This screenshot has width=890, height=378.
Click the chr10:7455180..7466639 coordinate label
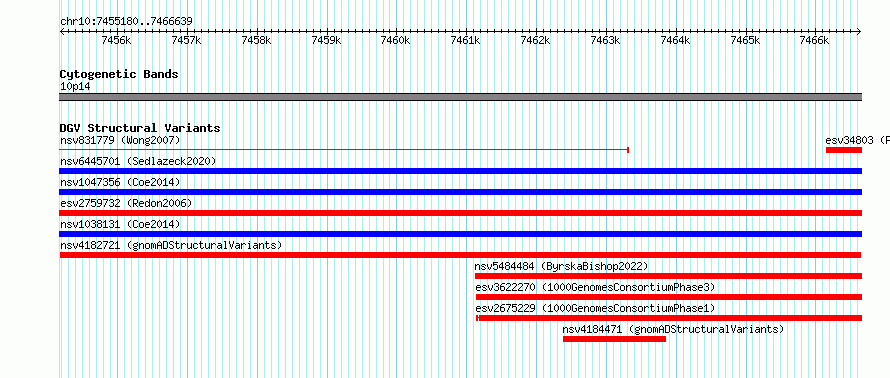pos(126,22)
